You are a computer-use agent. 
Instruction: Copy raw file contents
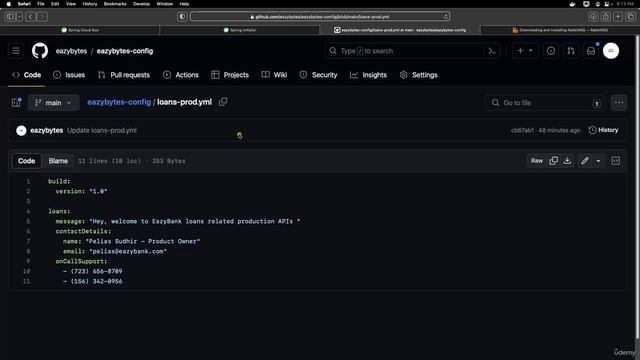click(x=553, y=161)
